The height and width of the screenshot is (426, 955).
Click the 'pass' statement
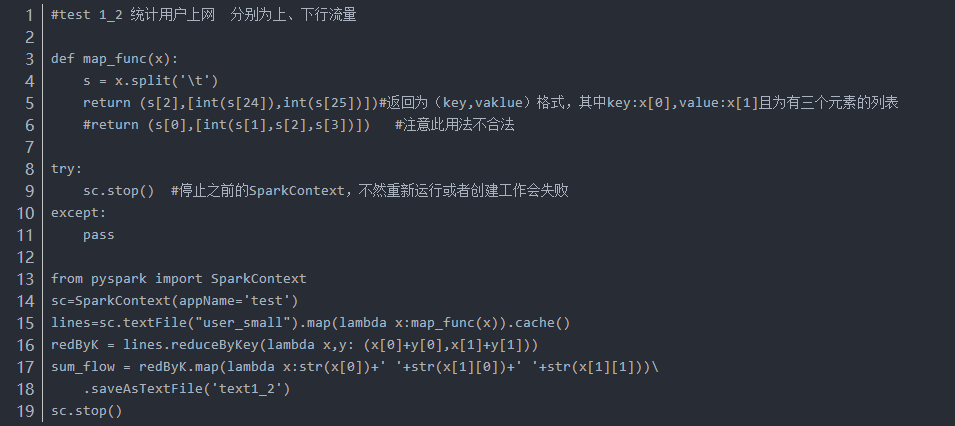click(99, 234)
